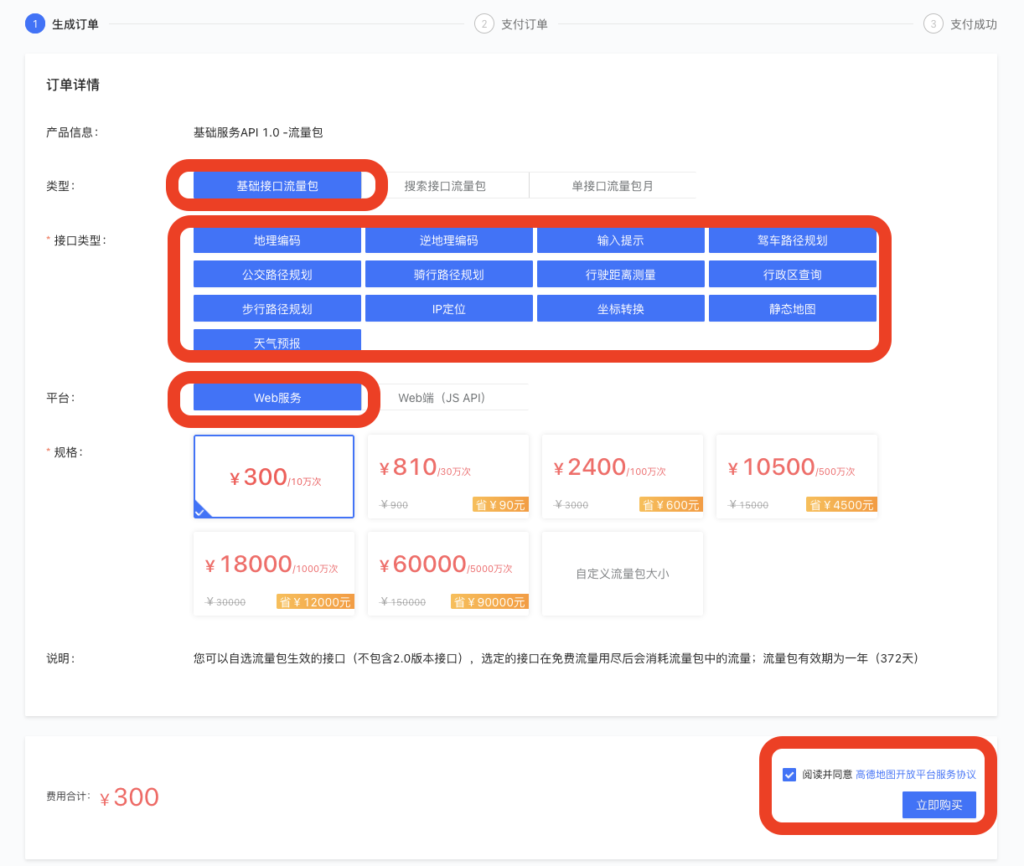
Task: Deselect 驾车路径规划 interface
Action: click(792, 241)
